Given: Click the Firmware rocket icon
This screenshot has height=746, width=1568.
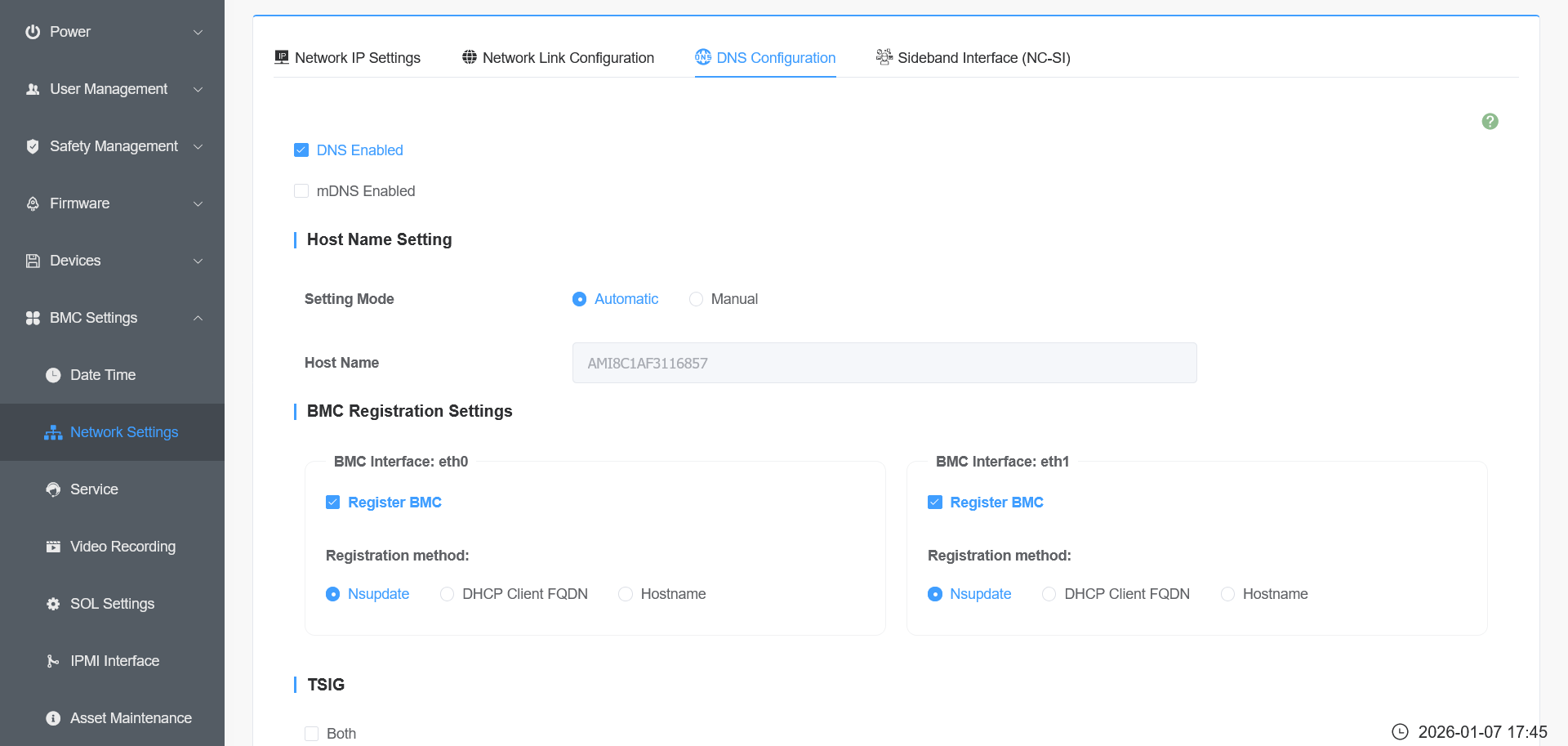Looking at the screenshot, I should (33, 203).
